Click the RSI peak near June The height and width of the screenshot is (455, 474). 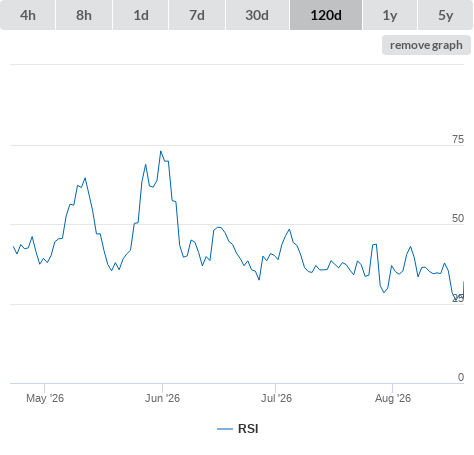coord(161,151)
